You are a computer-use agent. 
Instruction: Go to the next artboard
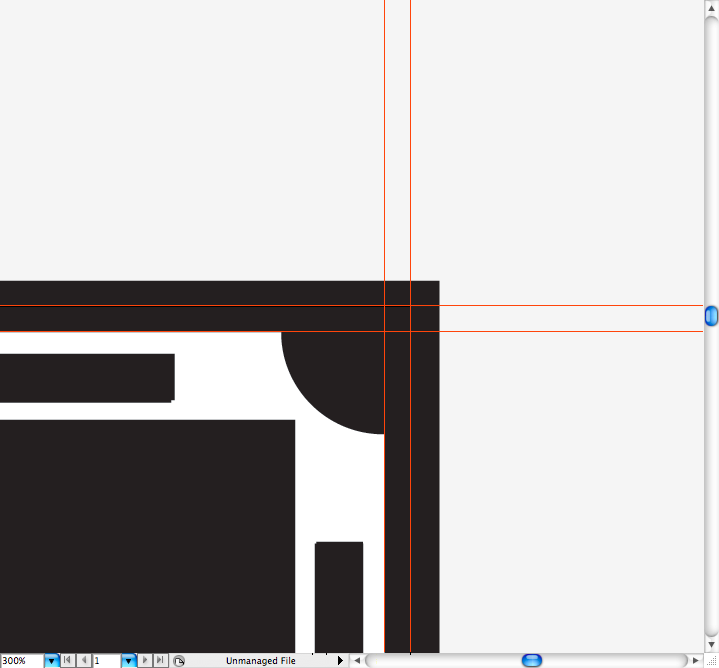click(144, 660)
